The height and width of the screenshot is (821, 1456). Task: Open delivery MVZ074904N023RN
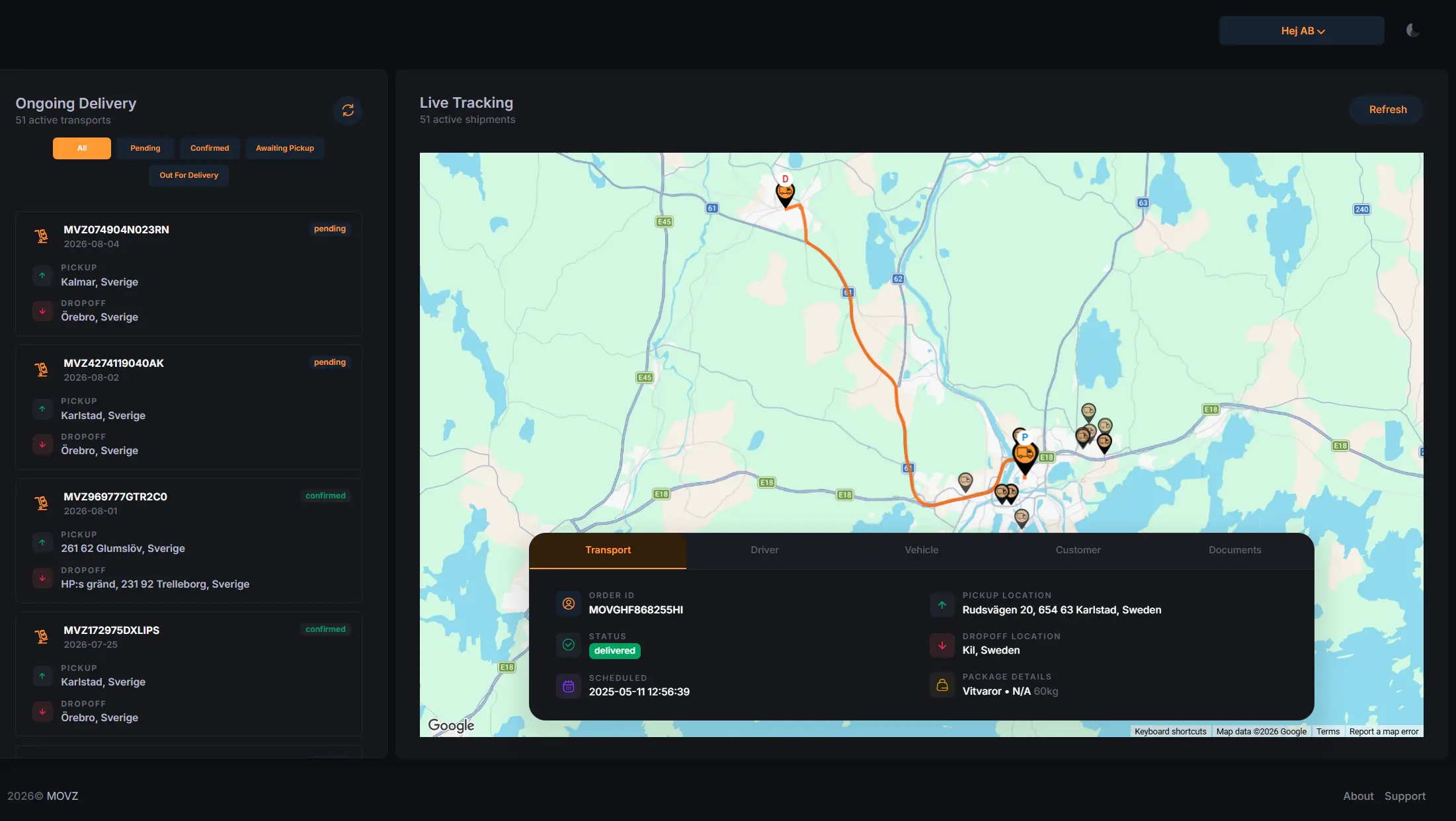click(188, 274)
